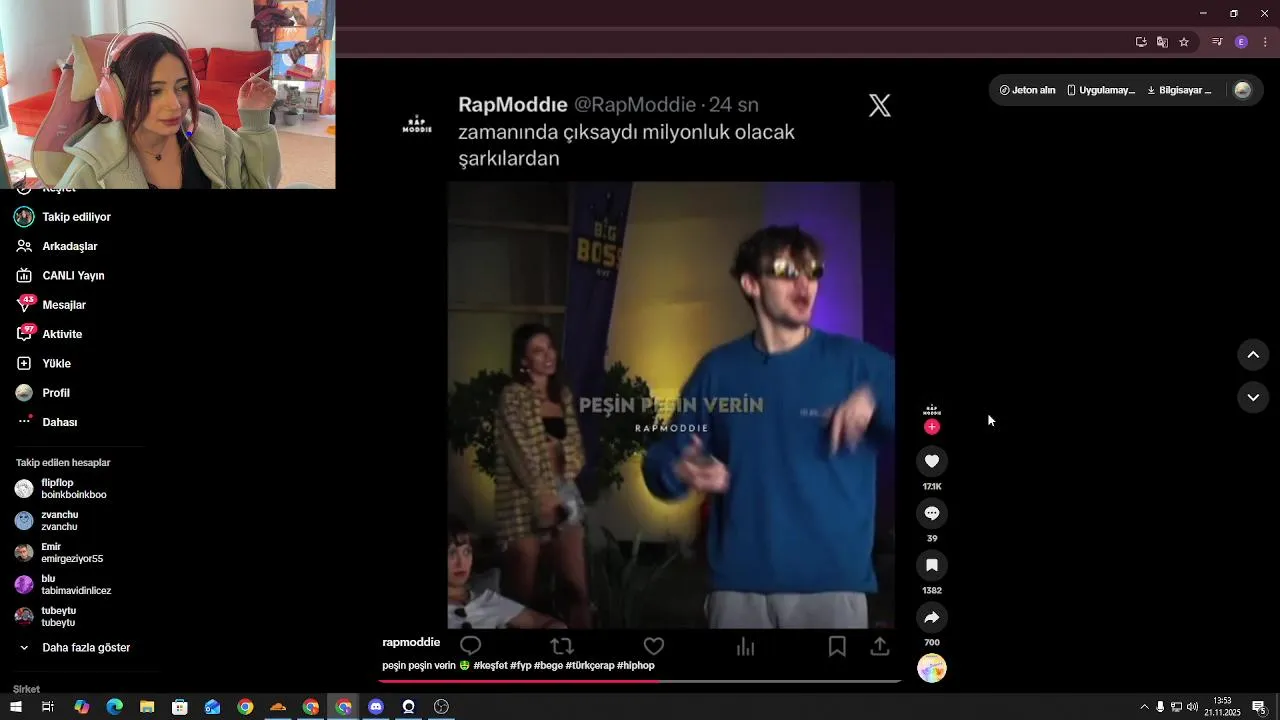Expand Daha fazla göster

click(x=75, y=648)
